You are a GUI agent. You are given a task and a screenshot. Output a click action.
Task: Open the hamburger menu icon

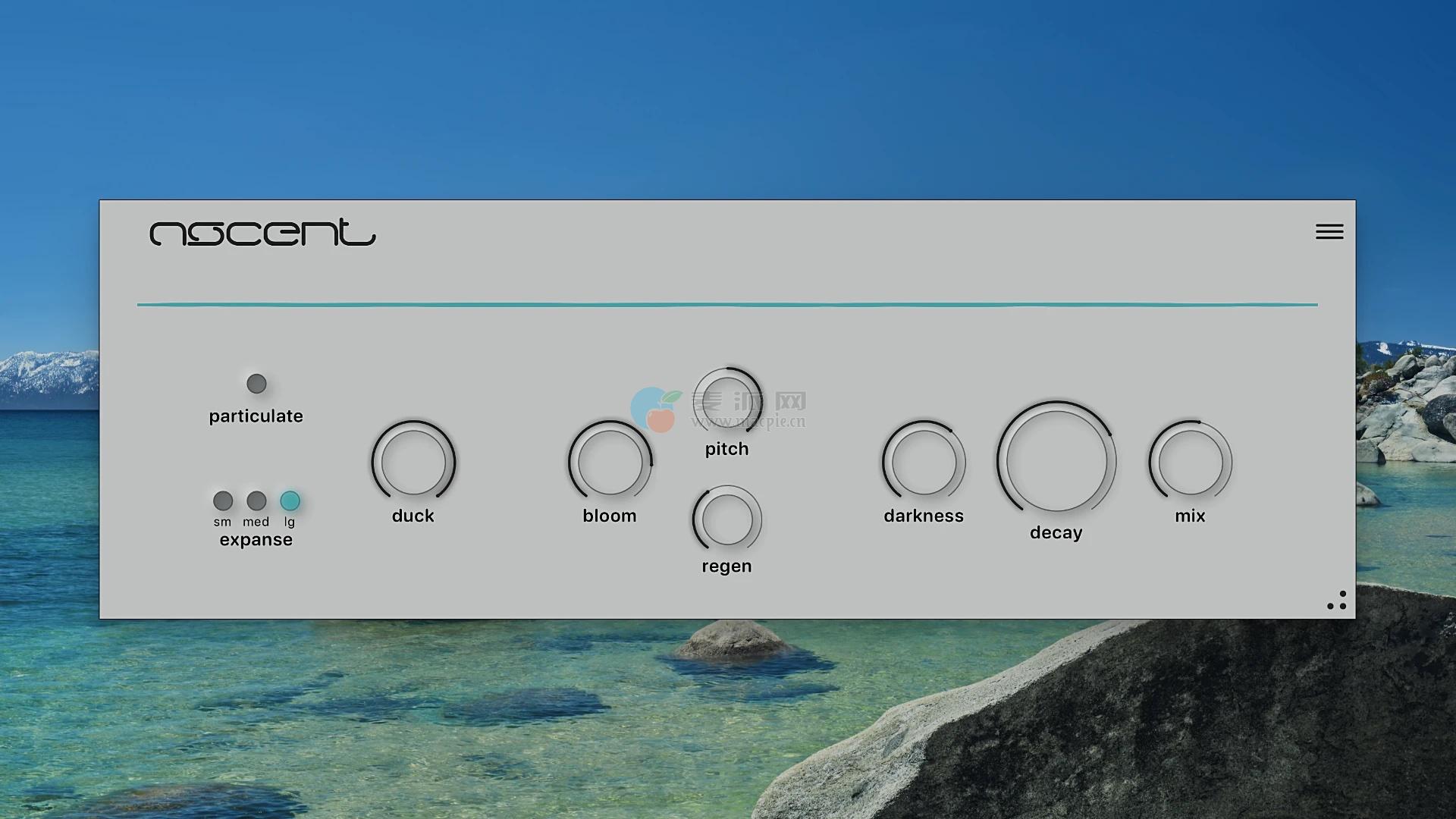click(1329, 231)
